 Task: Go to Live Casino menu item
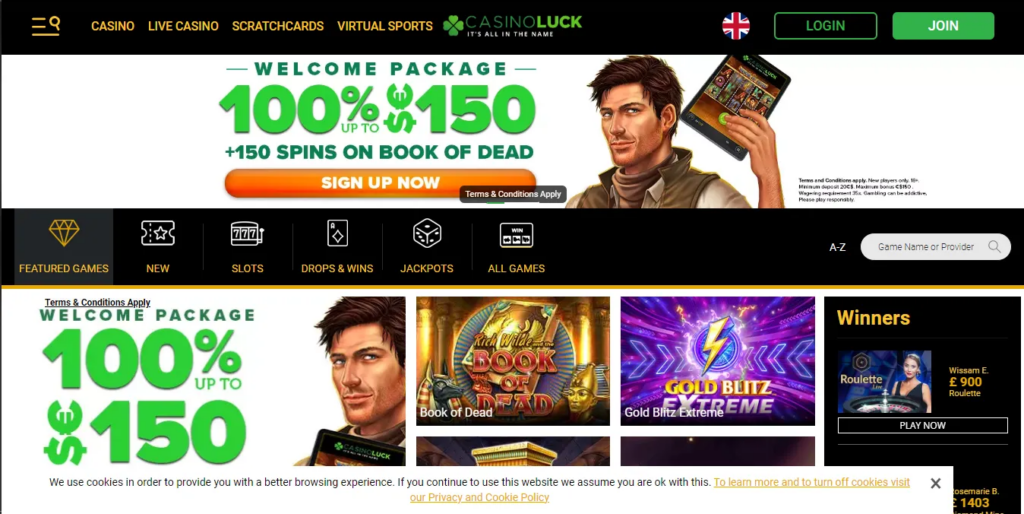(x=183, y=26)
